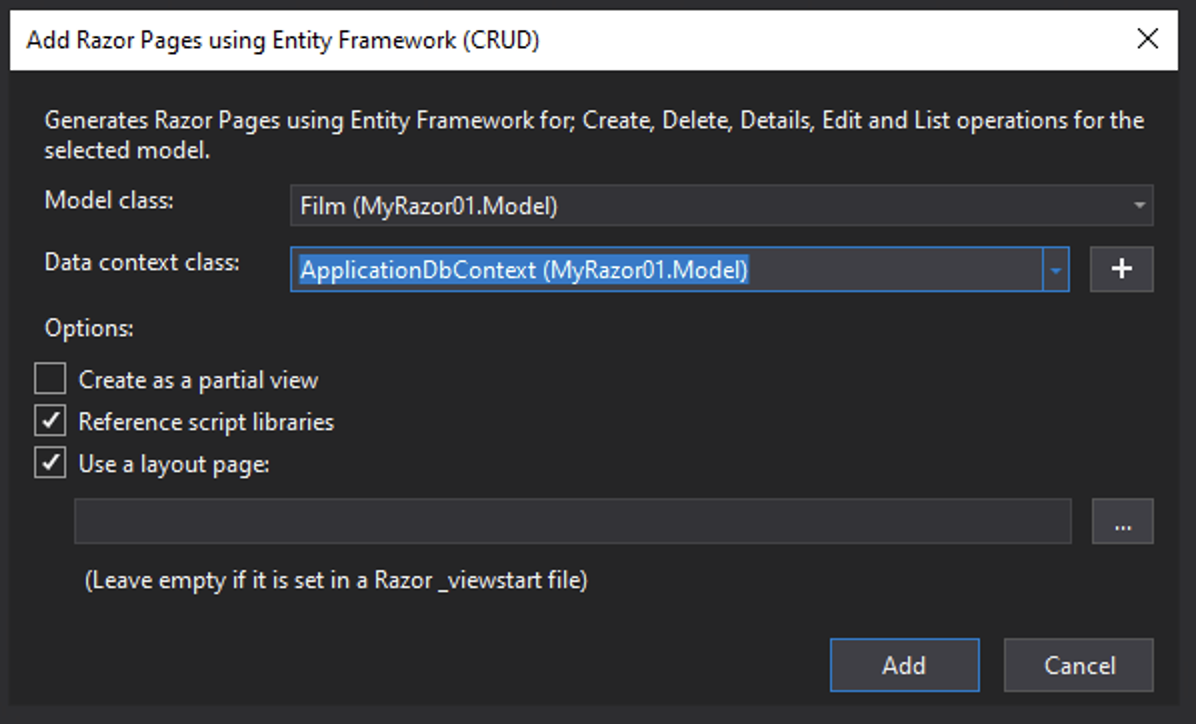Image resolution: width=1196 pixels, height=724 pixels.
Task: Click the Model class dropdown arrow
Action: pos(1140,206)
